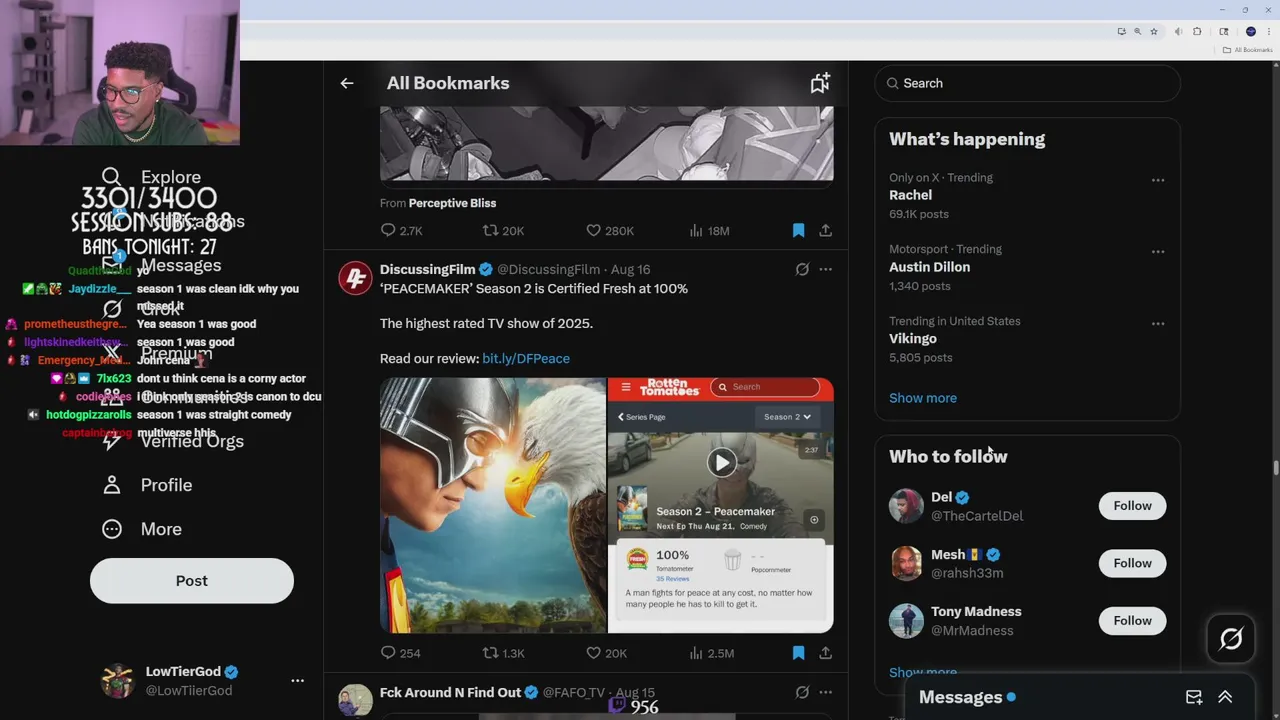This screenshot has width=1280, height=720.
Task: Open DiscussingFilm profile avatar
Action: (x=355, y=278)
